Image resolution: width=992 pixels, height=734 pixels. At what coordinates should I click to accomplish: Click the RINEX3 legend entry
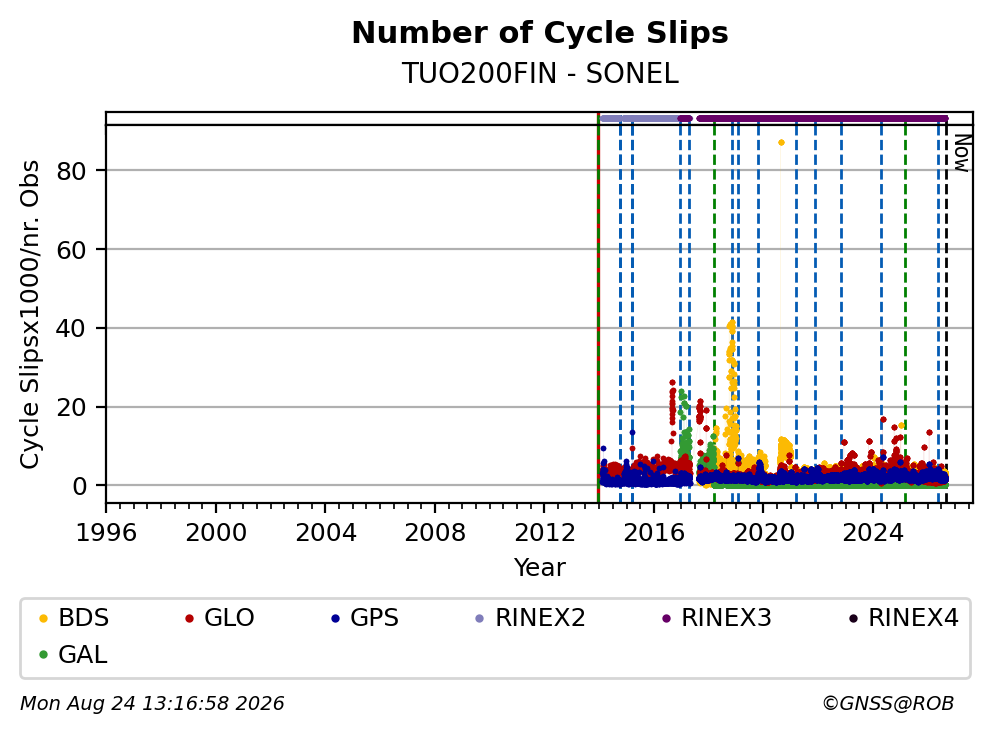coord(717,618)
